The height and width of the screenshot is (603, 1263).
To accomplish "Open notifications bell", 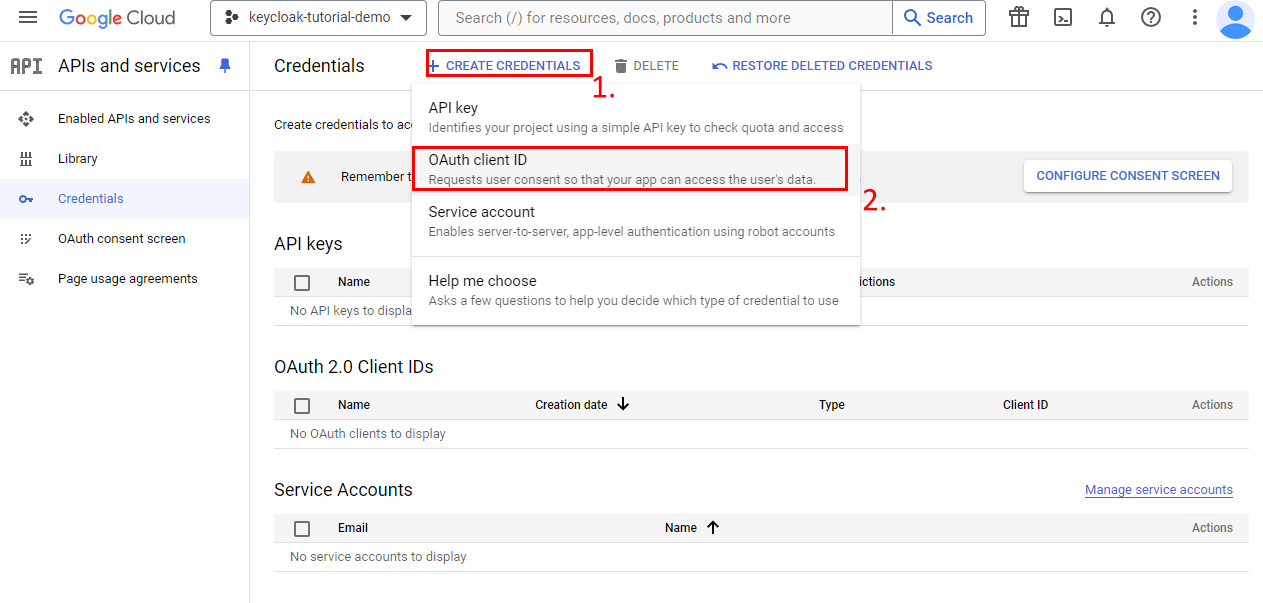I will pos(1107,17).
